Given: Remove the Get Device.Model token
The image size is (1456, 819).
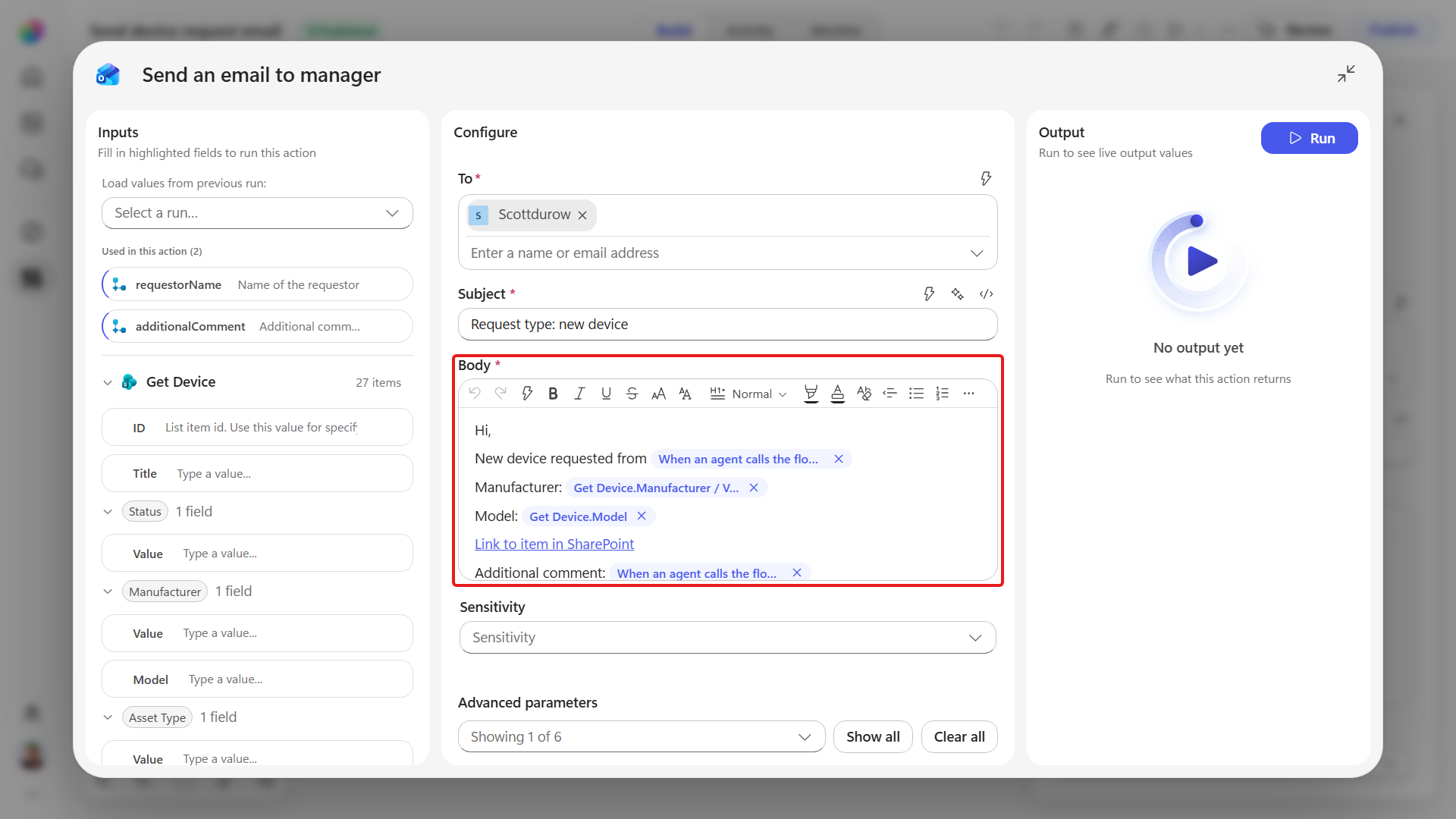Looking at the screenshot, I should (x=642, y=516).
